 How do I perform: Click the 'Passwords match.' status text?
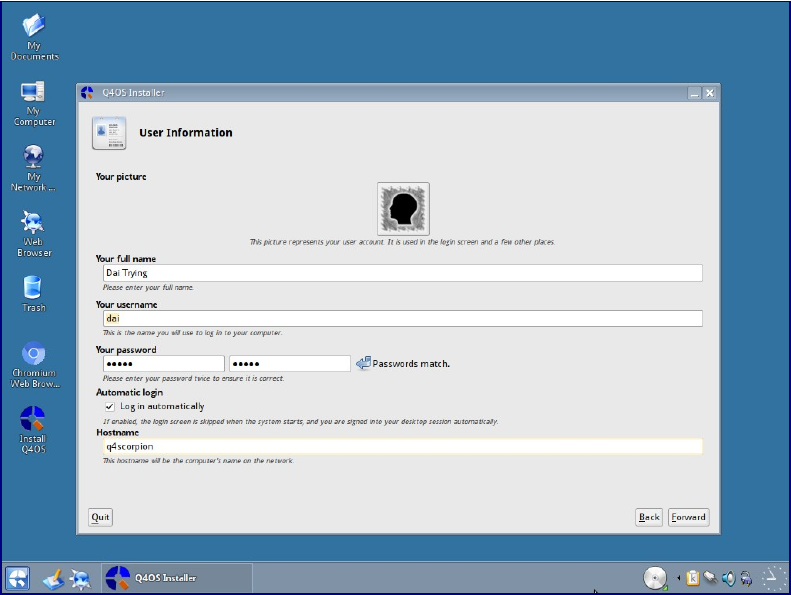click(411, 363)
